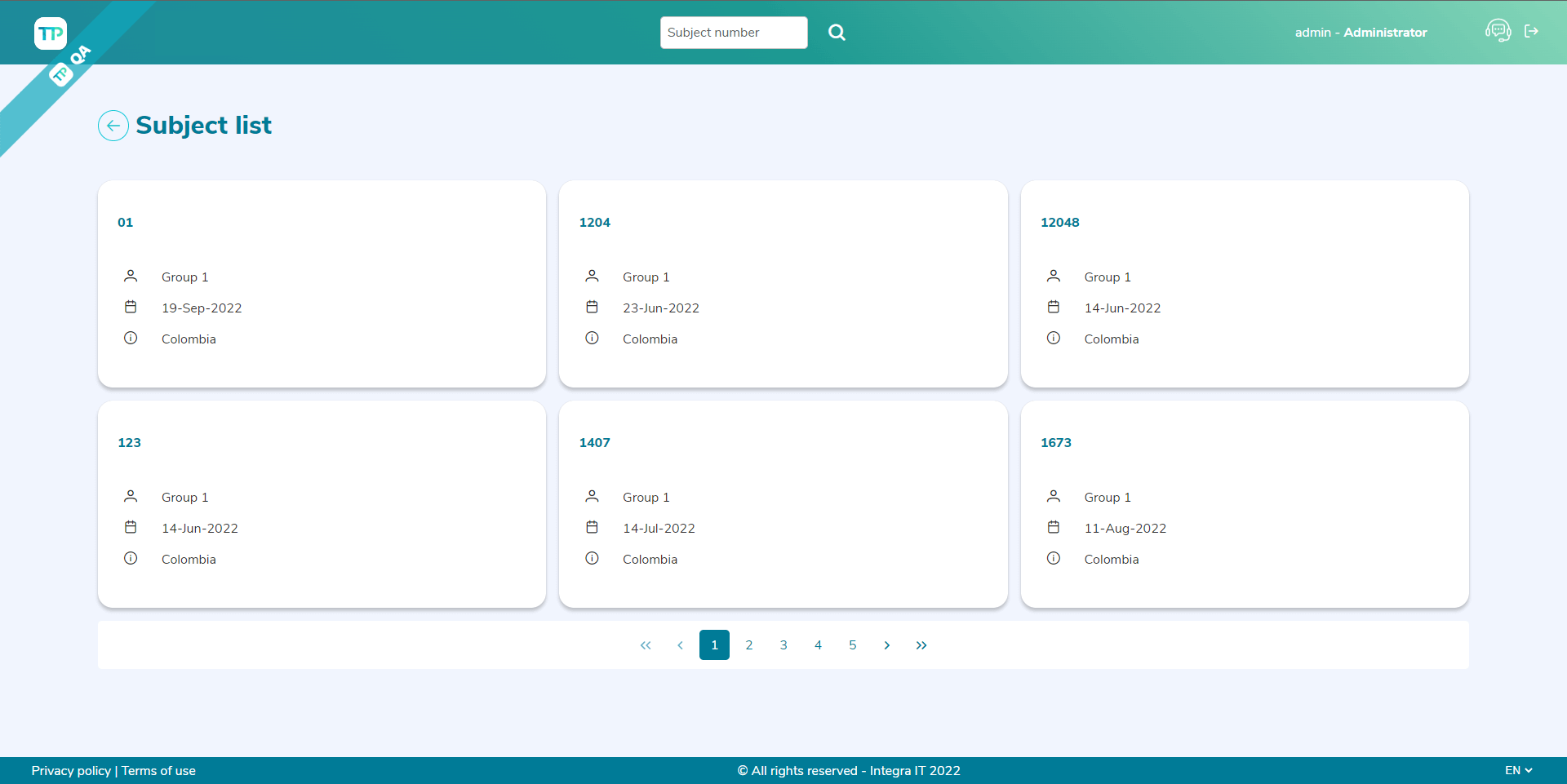Open the EN language dropdown
This screenshot has height=784, width=1567.
tap(1519, 770)
